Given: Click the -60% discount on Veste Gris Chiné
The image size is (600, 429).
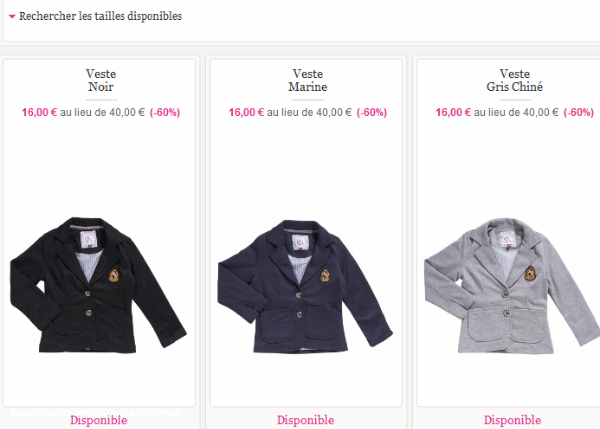Looking at the screenshot, I should tap(579, 113).
